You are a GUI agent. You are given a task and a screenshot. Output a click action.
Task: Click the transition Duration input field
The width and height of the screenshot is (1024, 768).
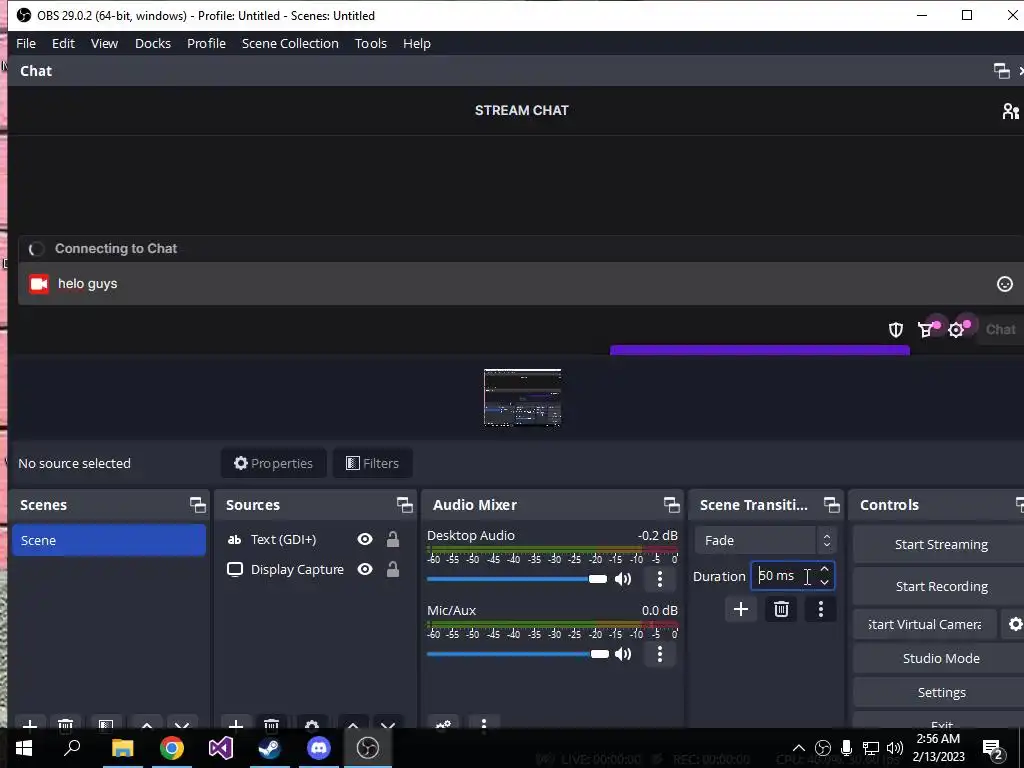coord(784,576)
